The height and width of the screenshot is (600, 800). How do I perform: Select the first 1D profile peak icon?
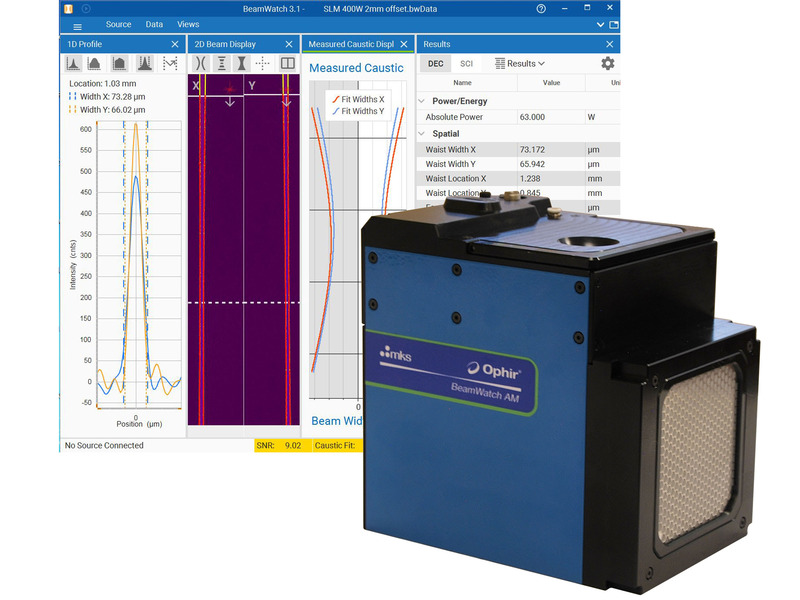[x=74, y=63]
